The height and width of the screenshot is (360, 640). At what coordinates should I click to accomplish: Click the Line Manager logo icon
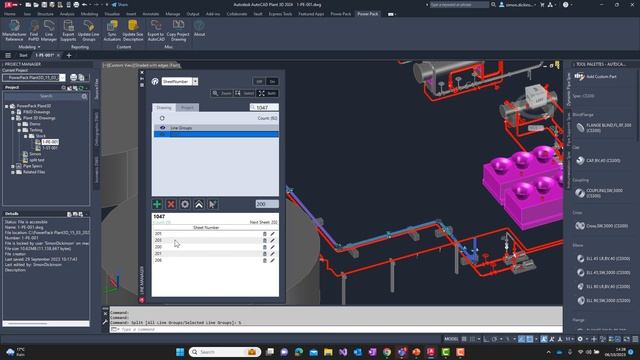[x=155, y=82]
